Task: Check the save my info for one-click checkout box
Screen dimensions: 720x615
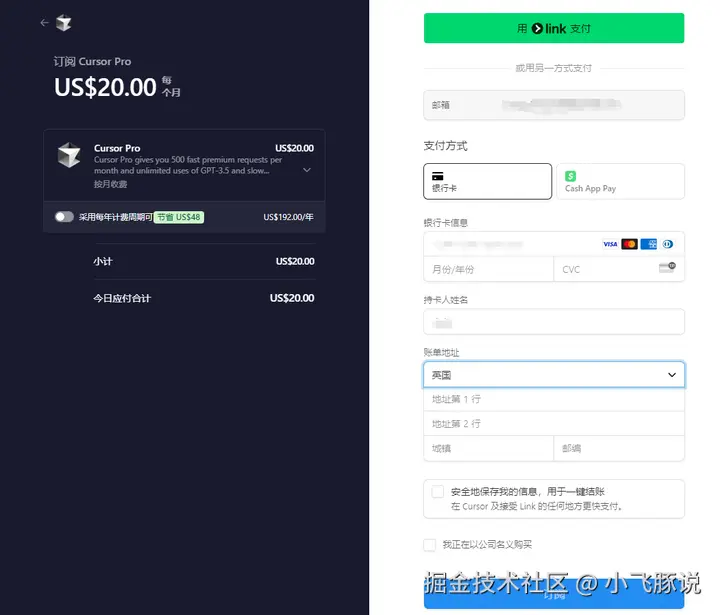Action: point(438,492)
